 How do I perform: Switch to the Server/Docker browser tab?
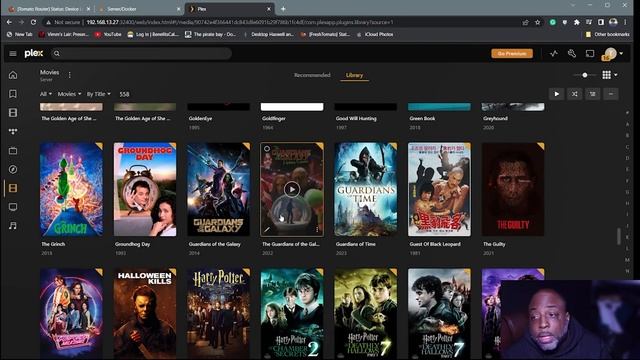tap(139, 9)
